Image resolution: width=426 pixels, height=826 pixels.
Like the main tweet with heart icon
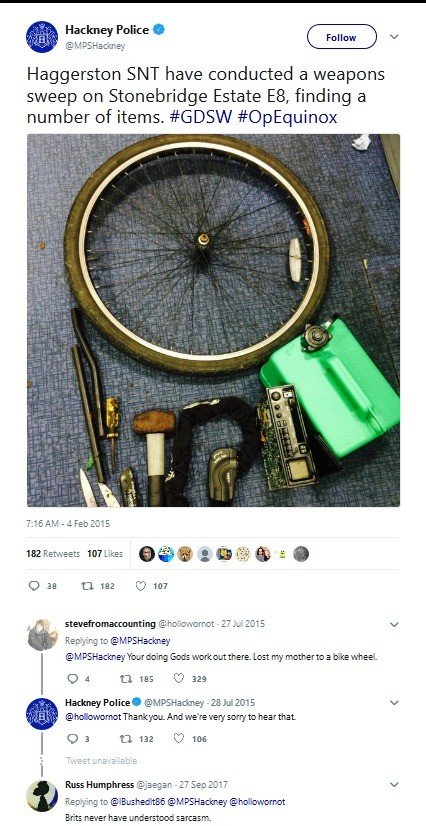click(141, 586)
